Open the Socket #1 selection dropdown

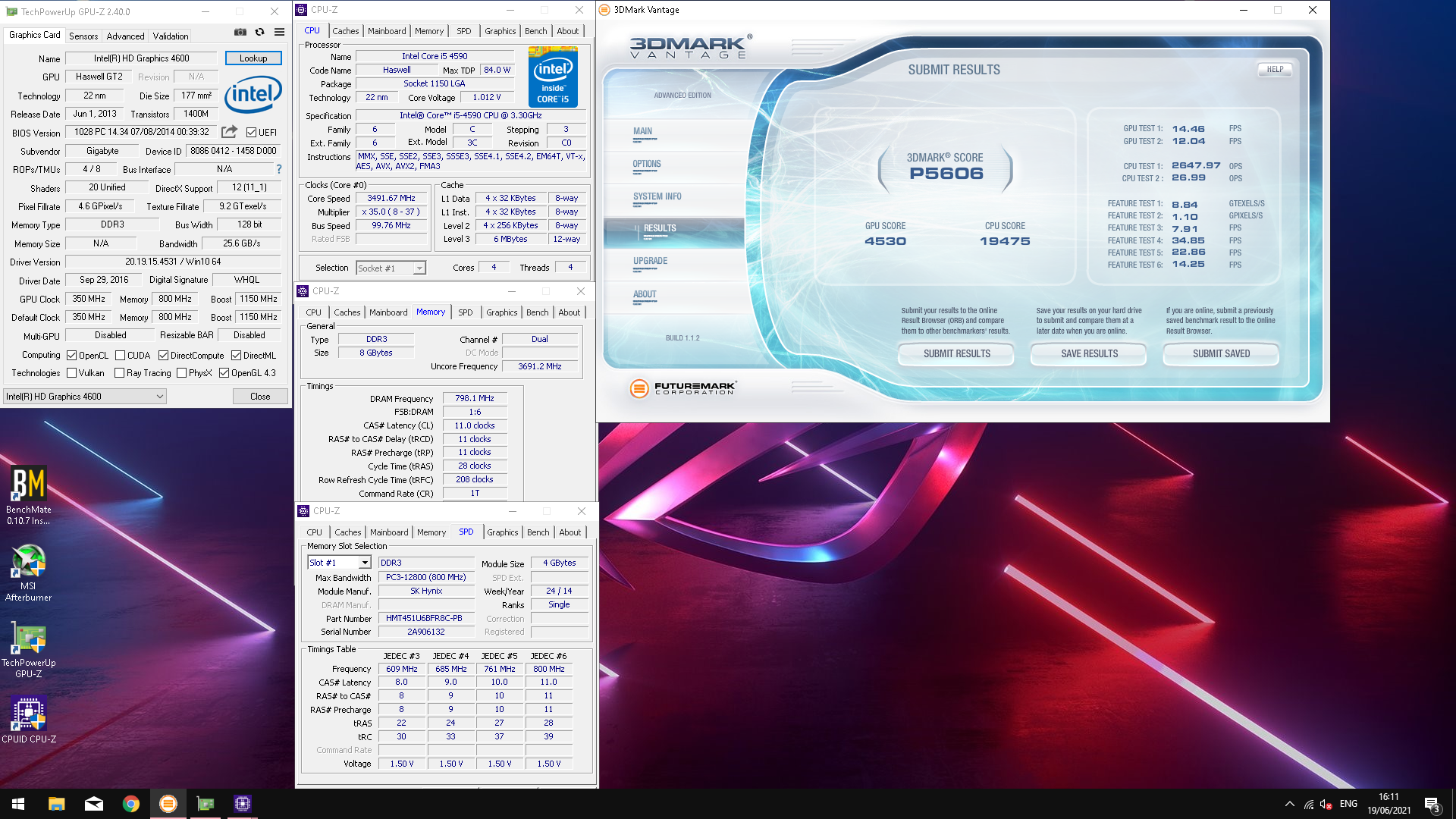click(391, 268)
